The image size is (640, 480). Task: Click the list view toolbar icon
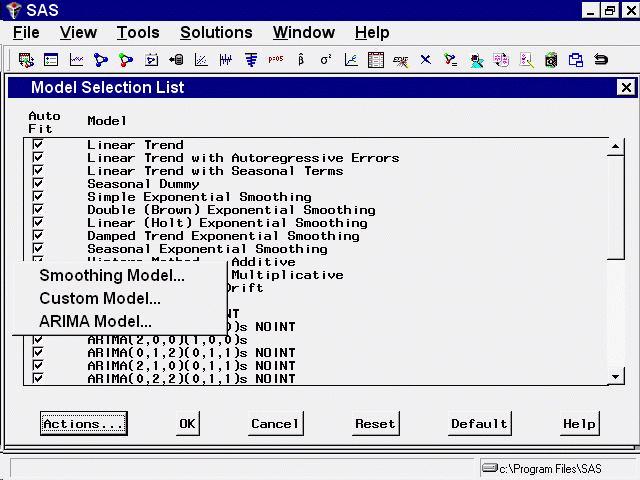(x=51, y=60)
